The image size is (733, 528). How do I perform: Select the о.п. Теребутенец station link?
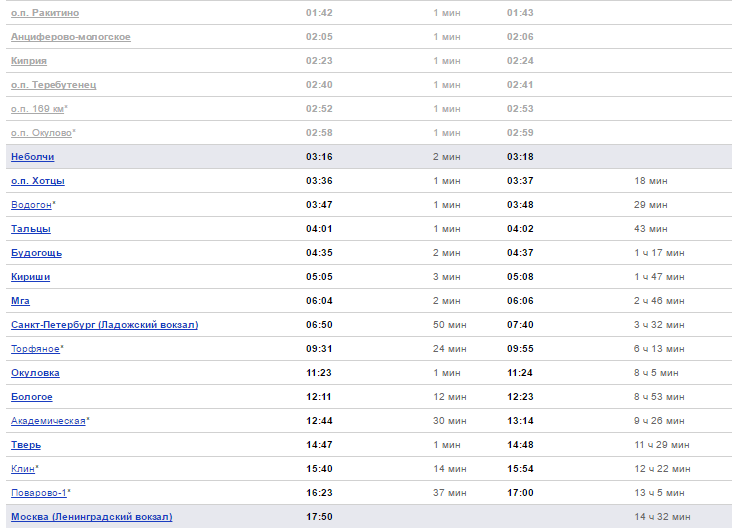pyautogui.click(x=53, y=85)
